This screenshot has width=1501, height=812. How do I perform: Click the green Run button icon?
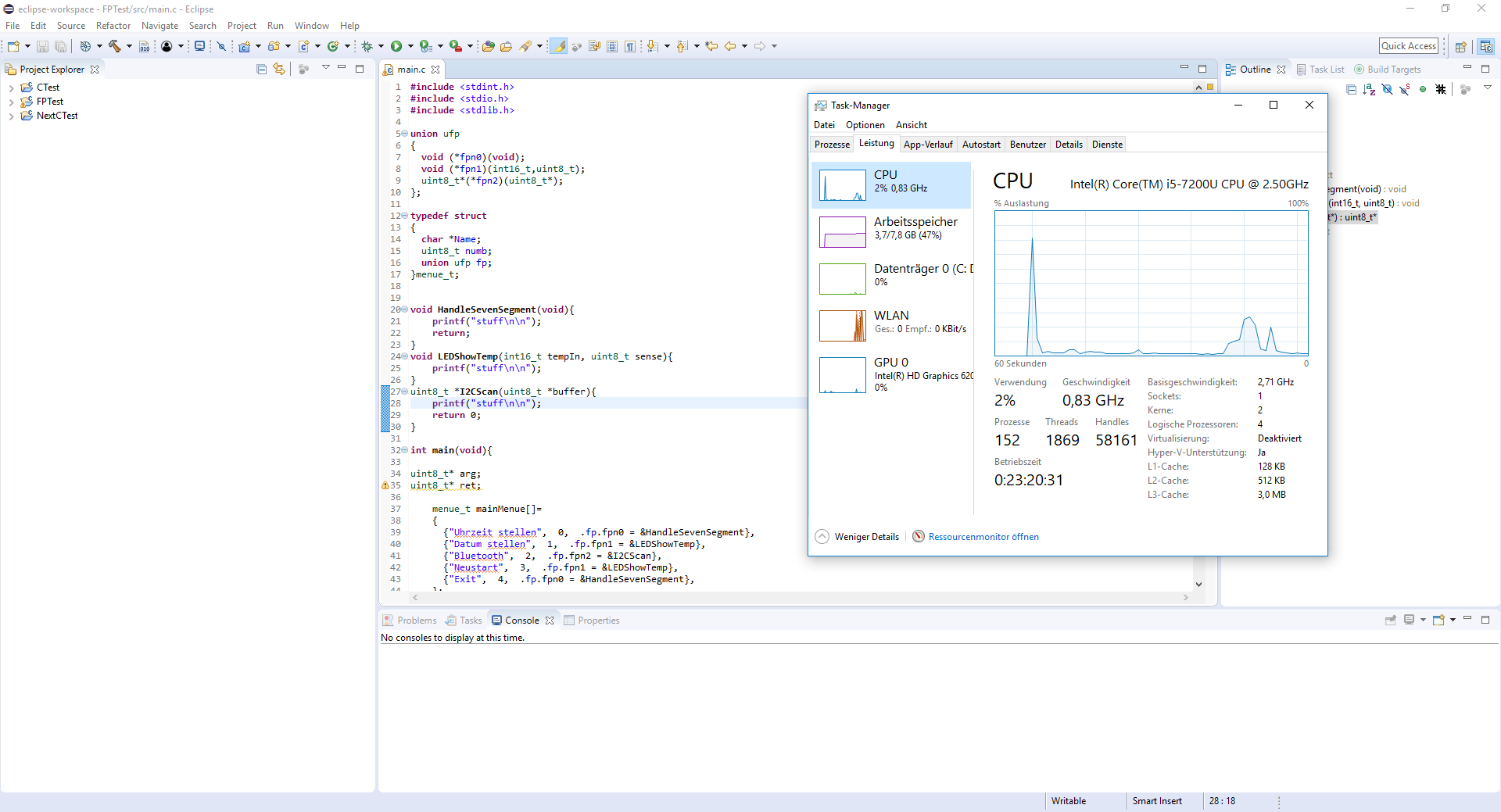pos(396,47)
